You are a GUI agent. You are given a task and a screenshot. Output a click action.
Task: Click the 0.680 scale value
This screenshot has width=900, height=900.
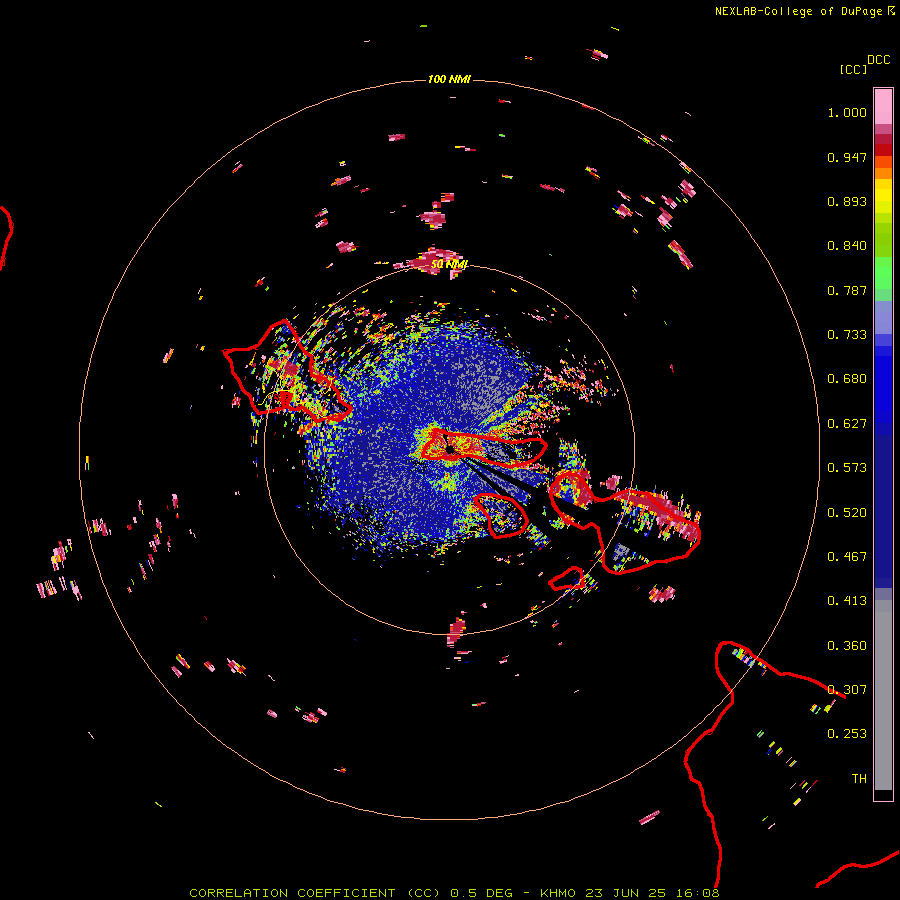pos(847,379)
